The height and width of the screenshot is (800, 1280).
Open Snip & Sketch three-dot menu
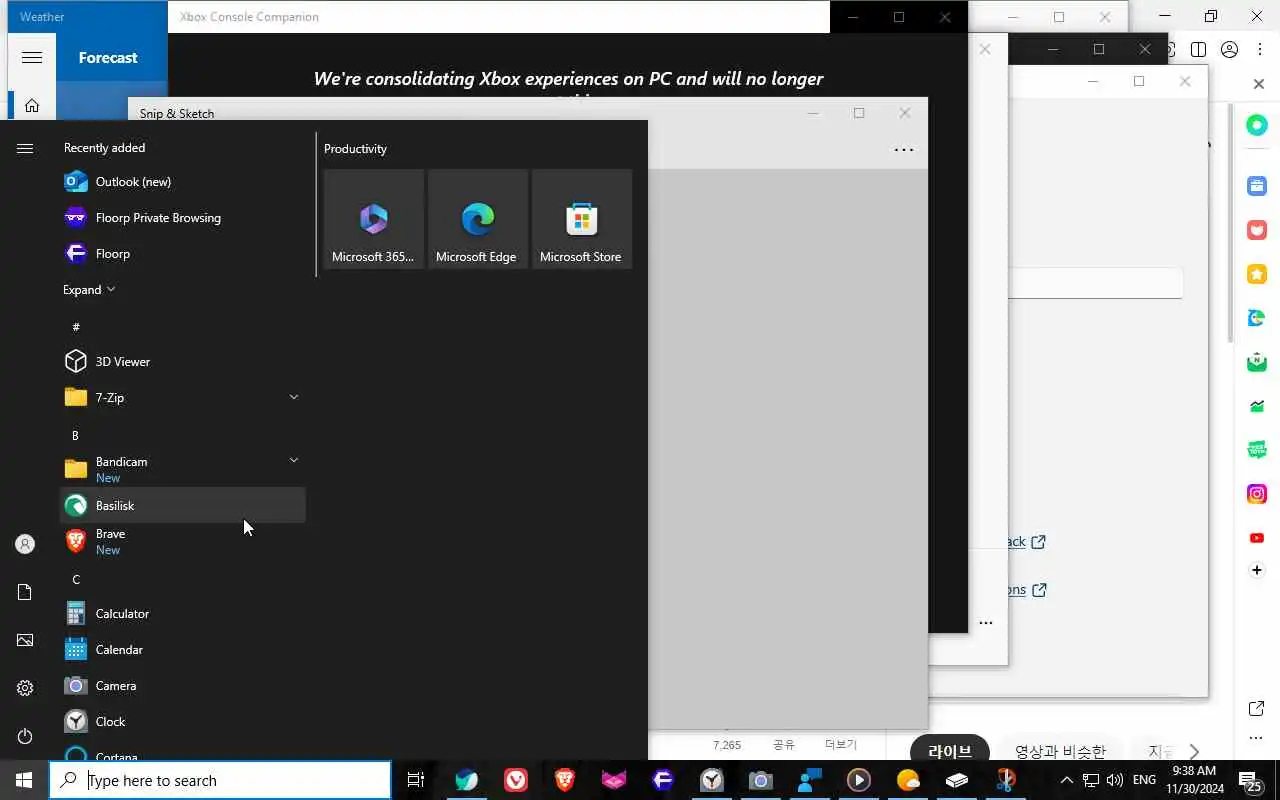[x=904, y=150]
